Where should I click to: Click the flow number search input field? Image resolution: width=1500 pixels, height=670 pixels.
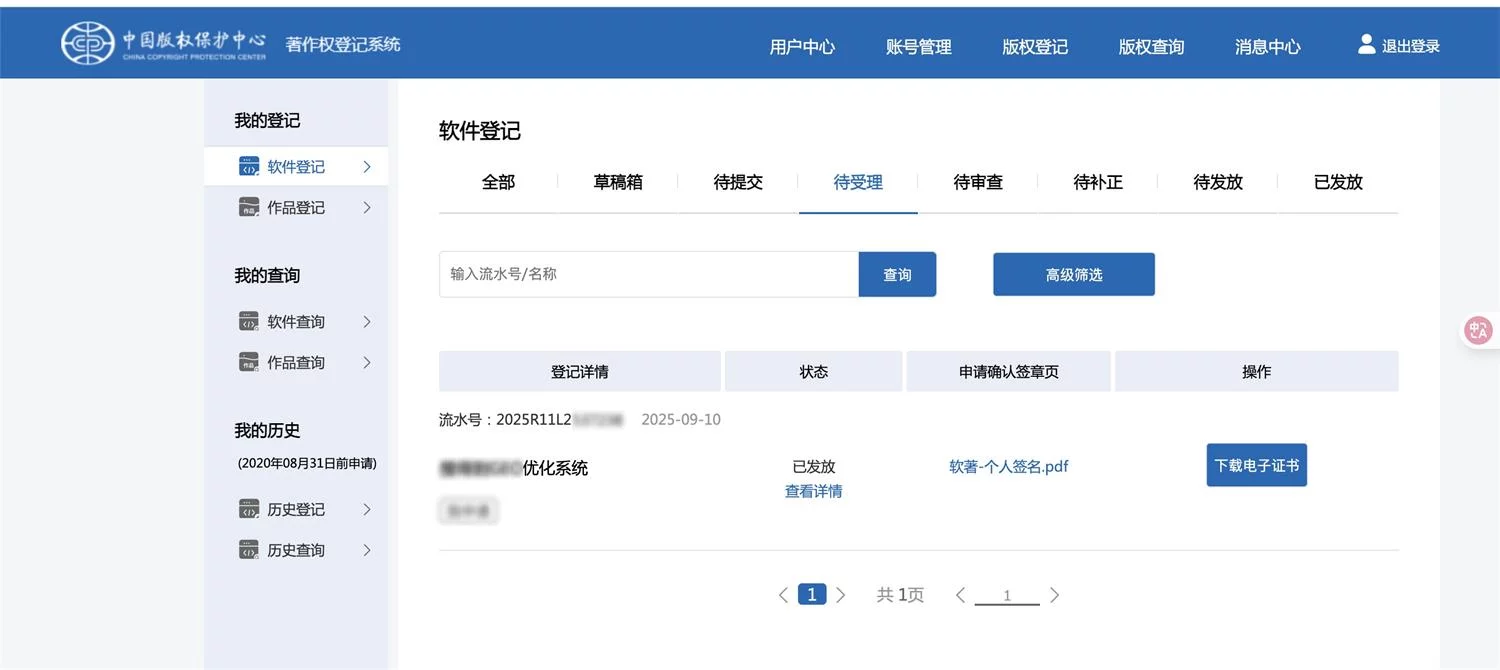[648, 274]
